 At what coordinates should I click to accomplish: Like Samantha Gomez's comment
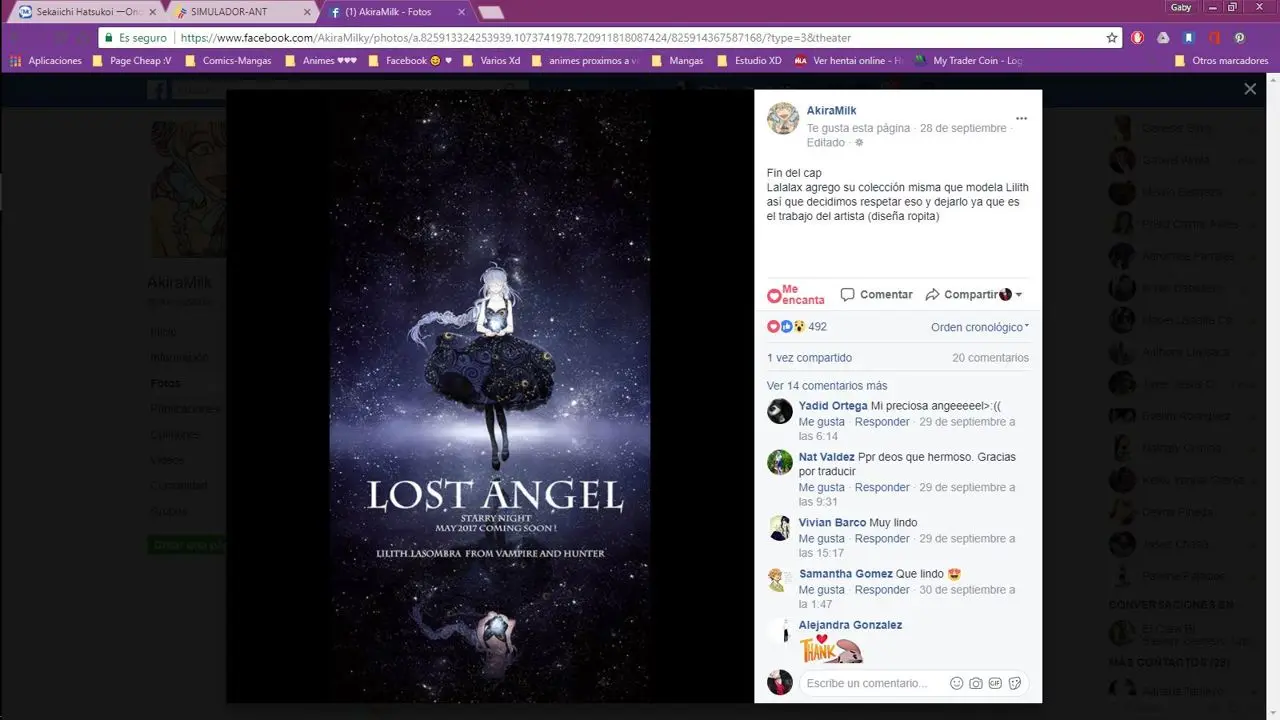pos(821,590)
